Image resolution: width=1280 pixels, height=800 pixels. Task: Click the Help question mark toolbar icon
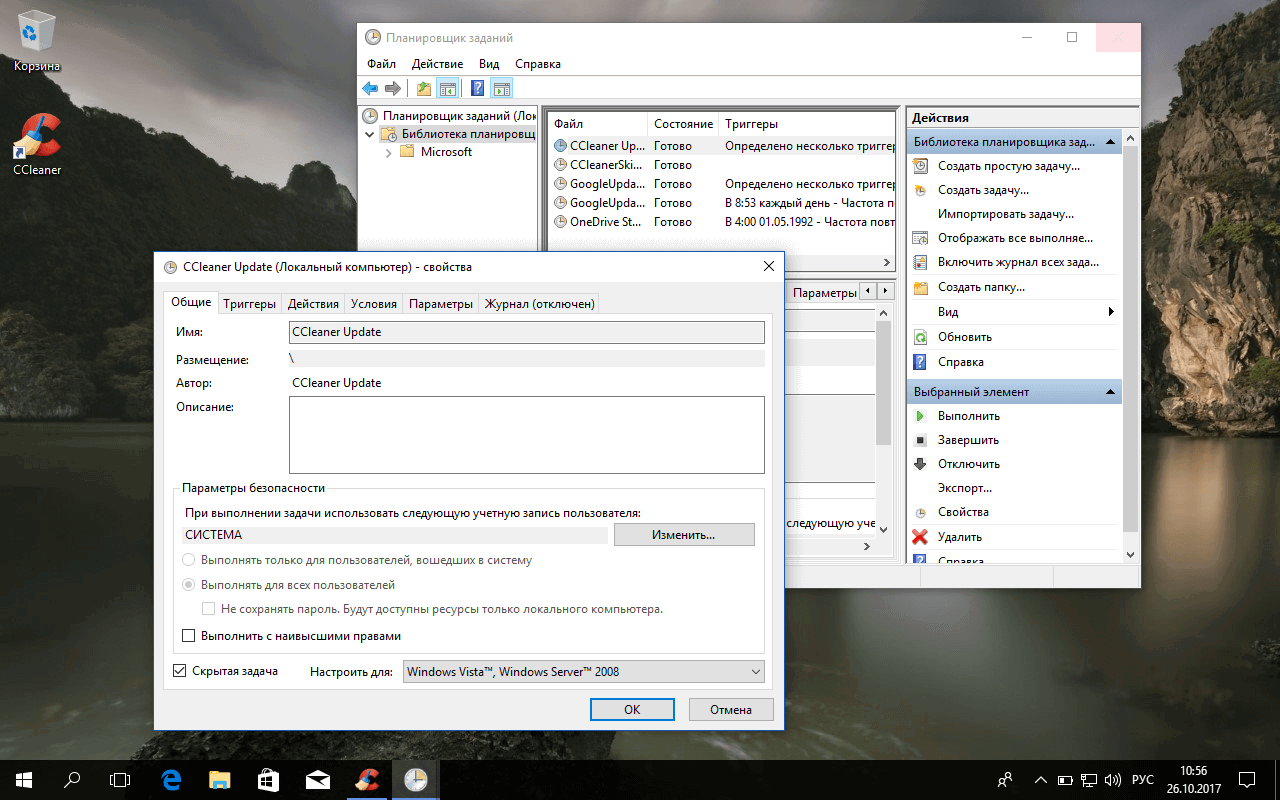477,88
